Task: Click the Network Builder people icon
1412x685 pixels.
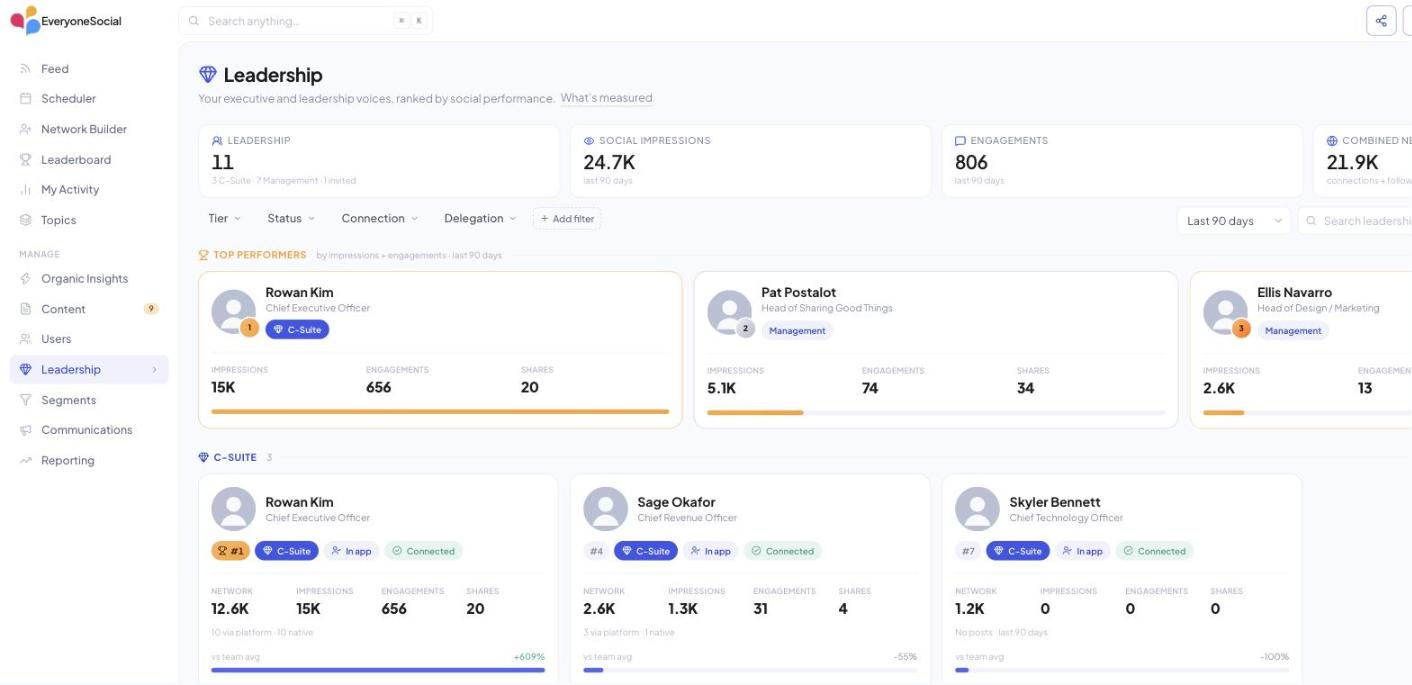Action: click(x=26, y=129)
